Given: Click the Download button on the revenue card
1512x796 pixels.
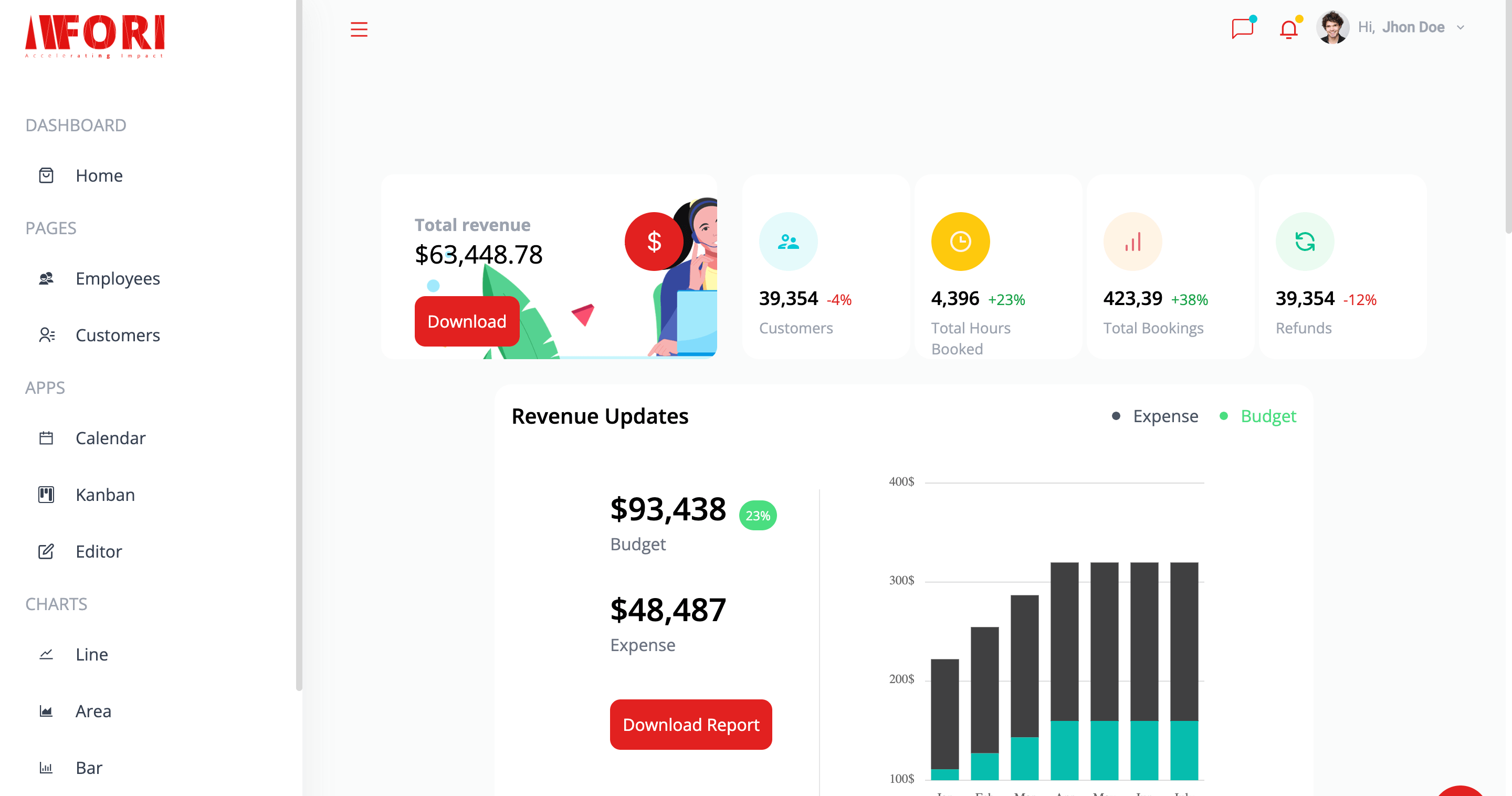Looking at the screenshot, I should click(467, 321).
